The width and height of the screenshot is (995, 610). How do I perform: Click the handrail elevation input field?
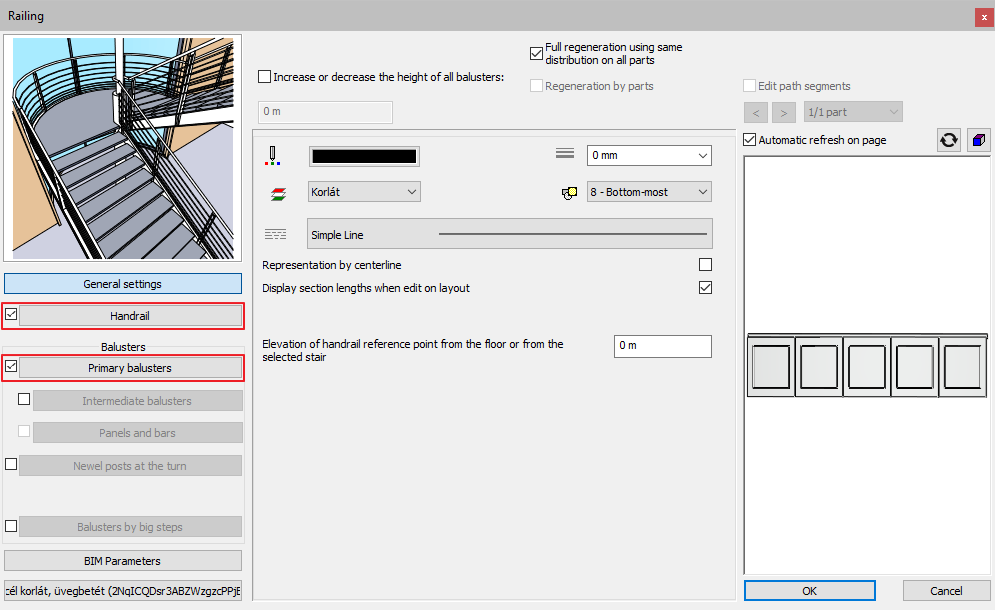coord(662,346)
